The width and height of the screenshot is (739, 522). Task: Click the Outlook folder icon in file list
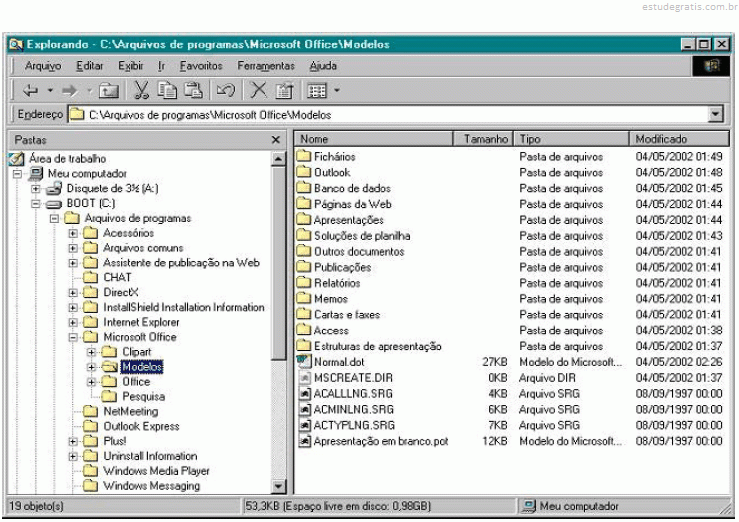[x=304, y=172]
